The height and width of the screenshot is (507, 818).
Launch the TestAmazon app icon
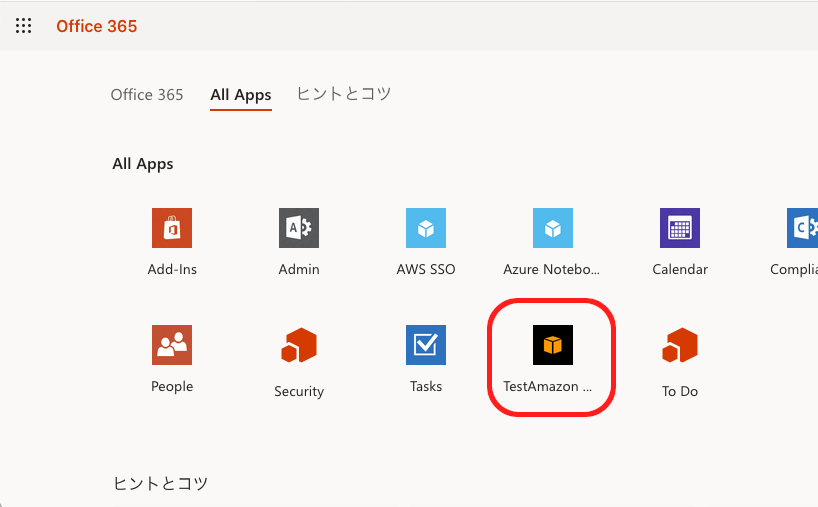pyautogui.click(x=552, y=345)
